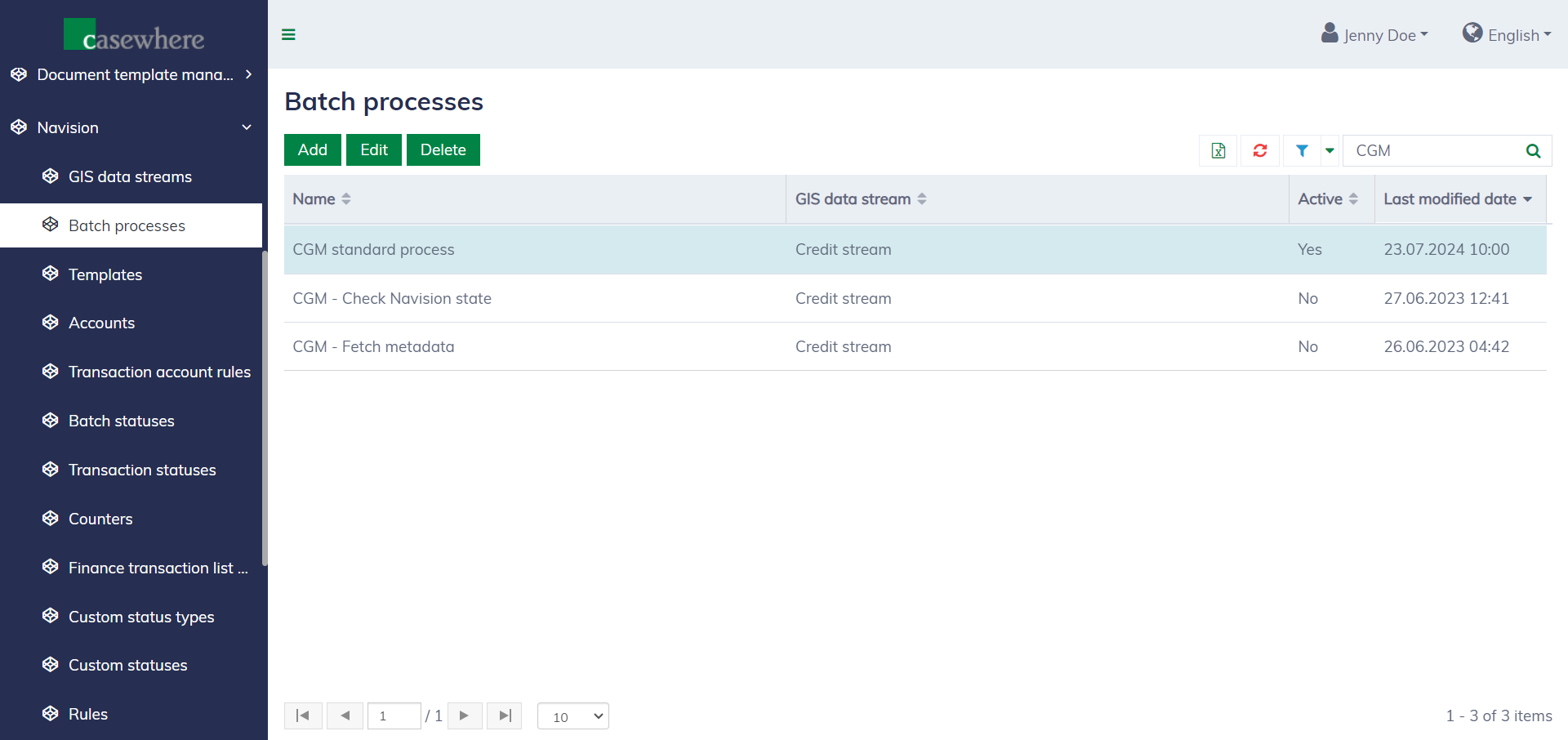Open the page size dropdown showing 10
This screenshot has width=1568, height=740.
(572, 716)
